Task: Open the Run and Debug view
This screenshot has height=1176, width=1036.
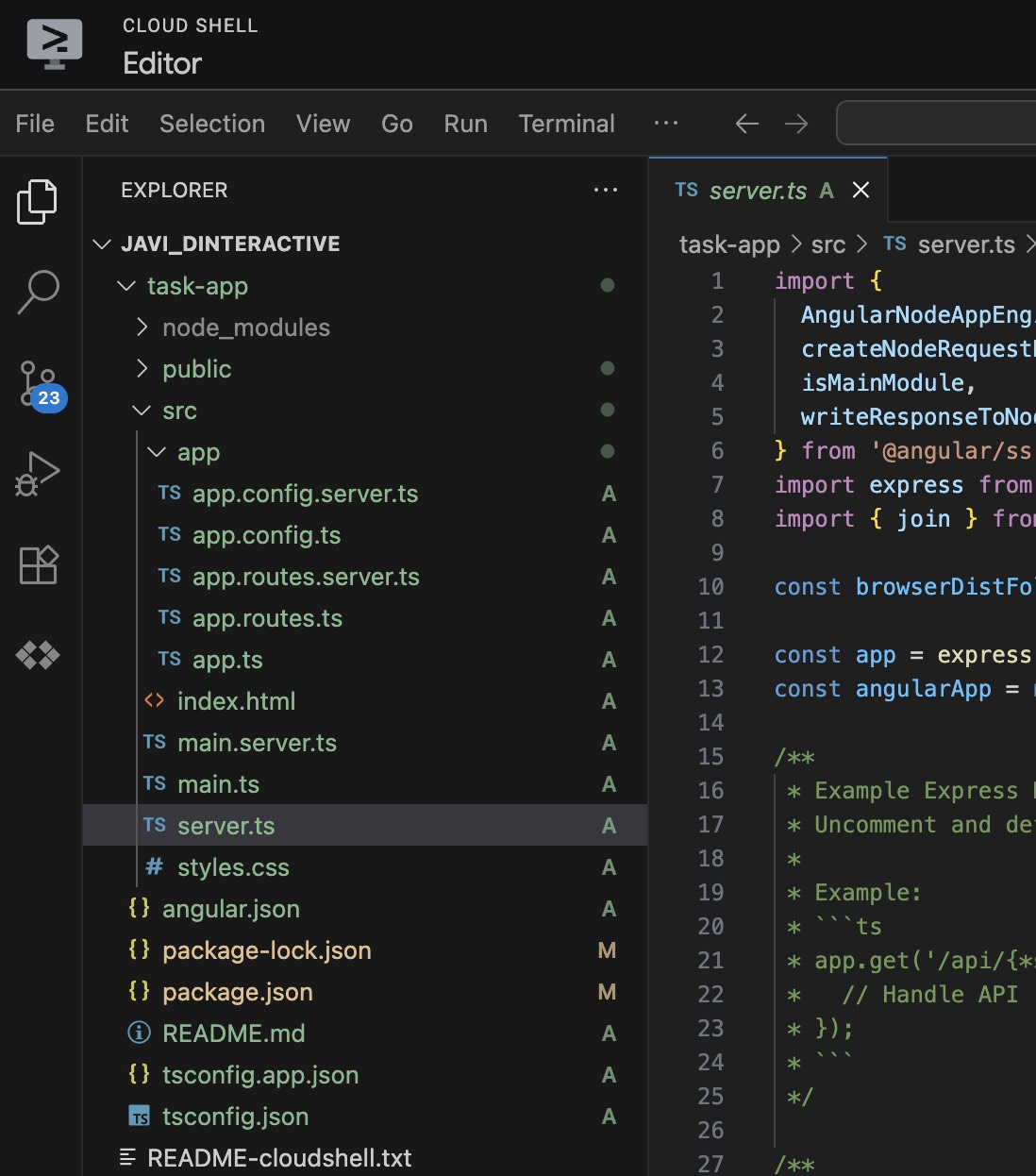Action: (x=38, y=475)
